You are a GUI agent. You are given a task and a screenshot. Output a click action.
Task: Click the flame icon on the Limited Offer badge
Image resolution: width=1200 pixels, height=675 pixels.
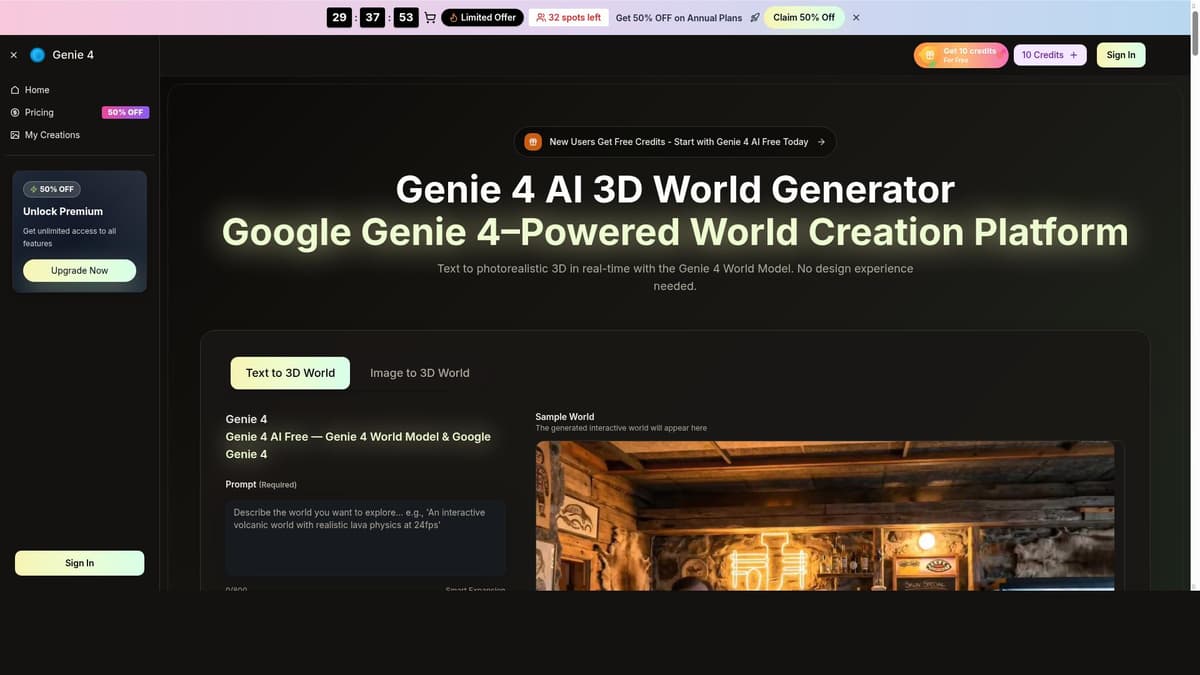tap(452, 17)
